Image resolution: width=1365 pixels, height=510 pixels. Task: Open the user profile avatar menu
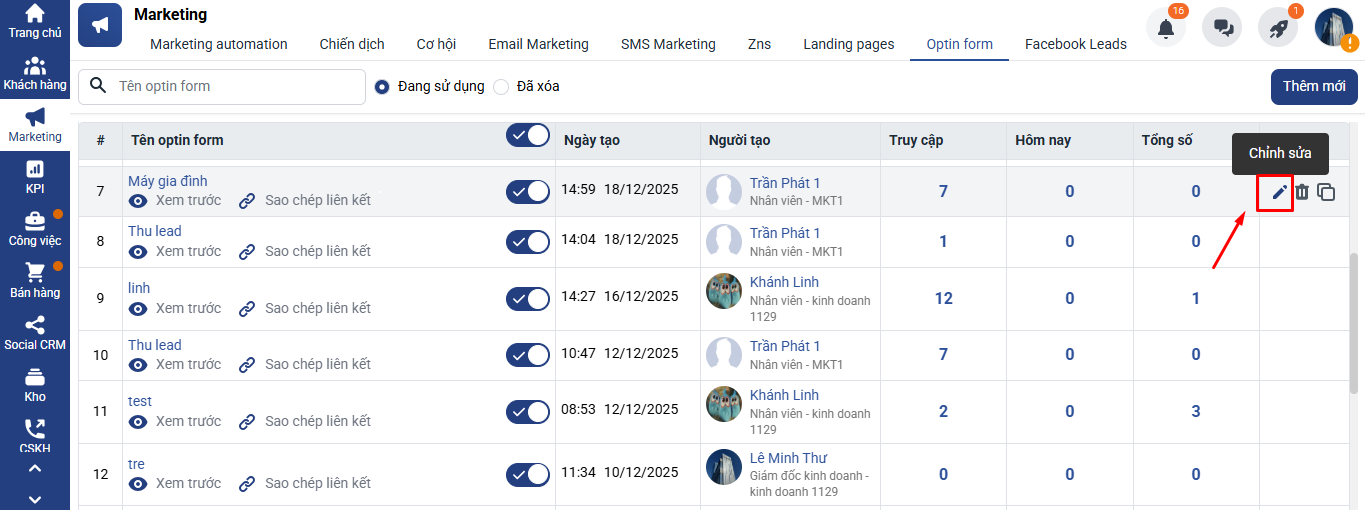[1334, 28]
